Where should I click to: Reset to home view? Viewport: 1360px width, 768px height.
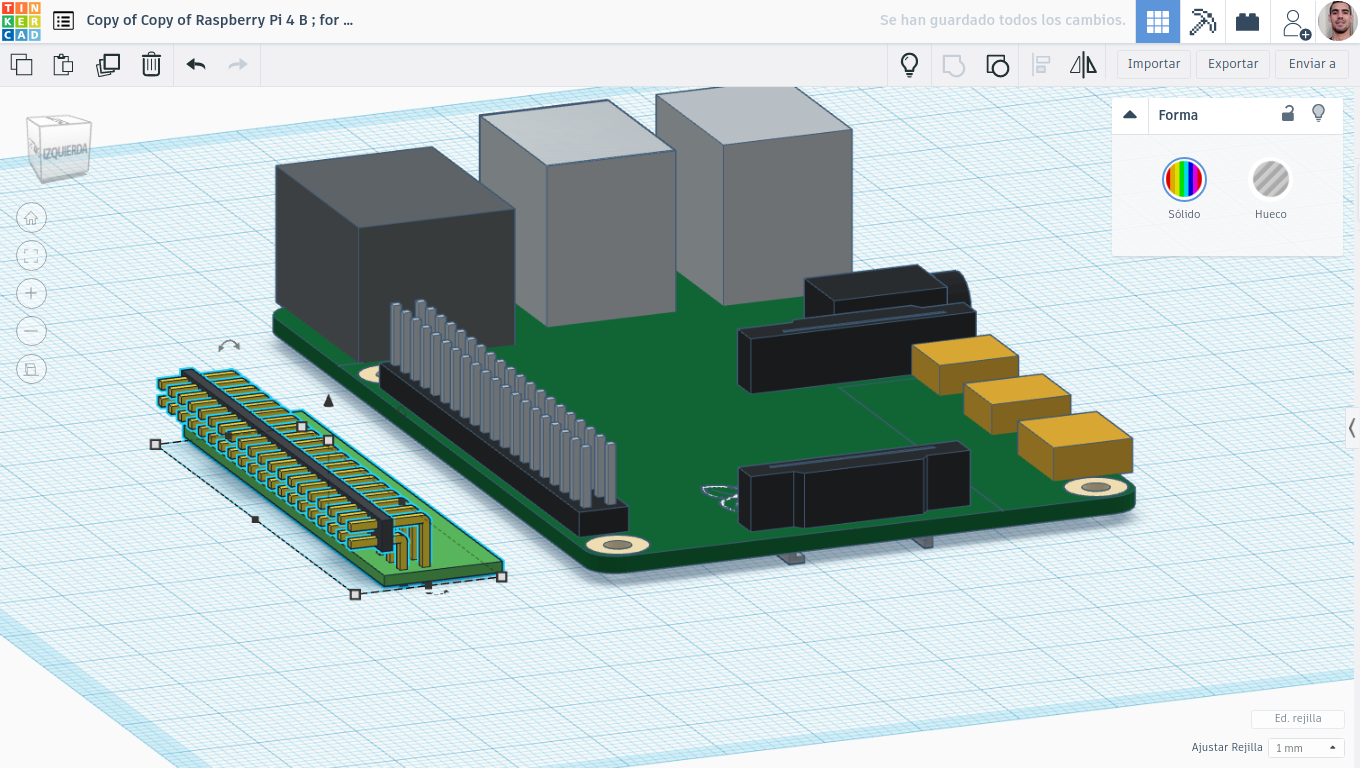31,218
